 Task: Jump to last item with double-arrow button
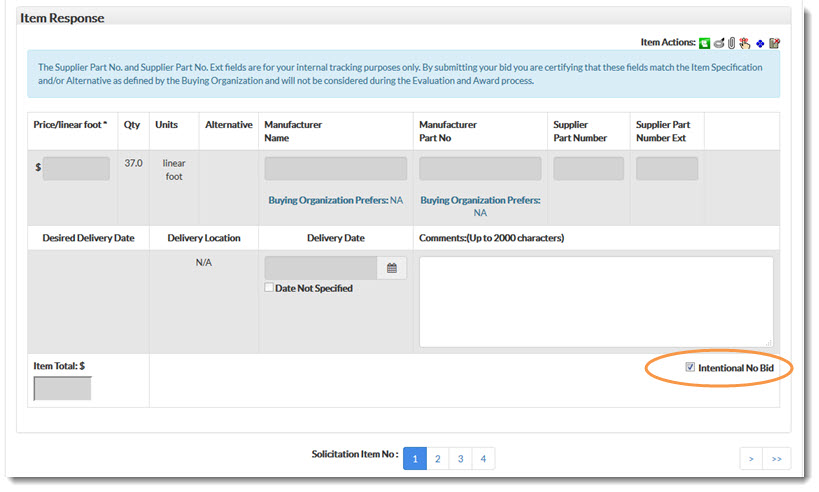point(777,459)
